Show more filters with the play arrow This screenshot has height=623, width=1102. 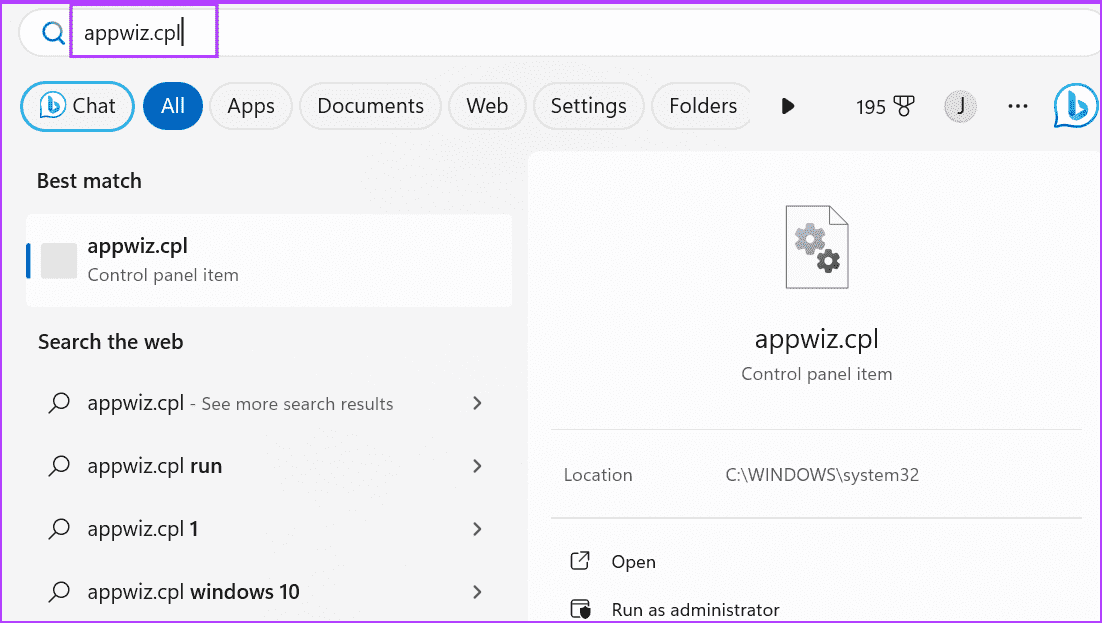pyautogui.click(x=788, y=106)
